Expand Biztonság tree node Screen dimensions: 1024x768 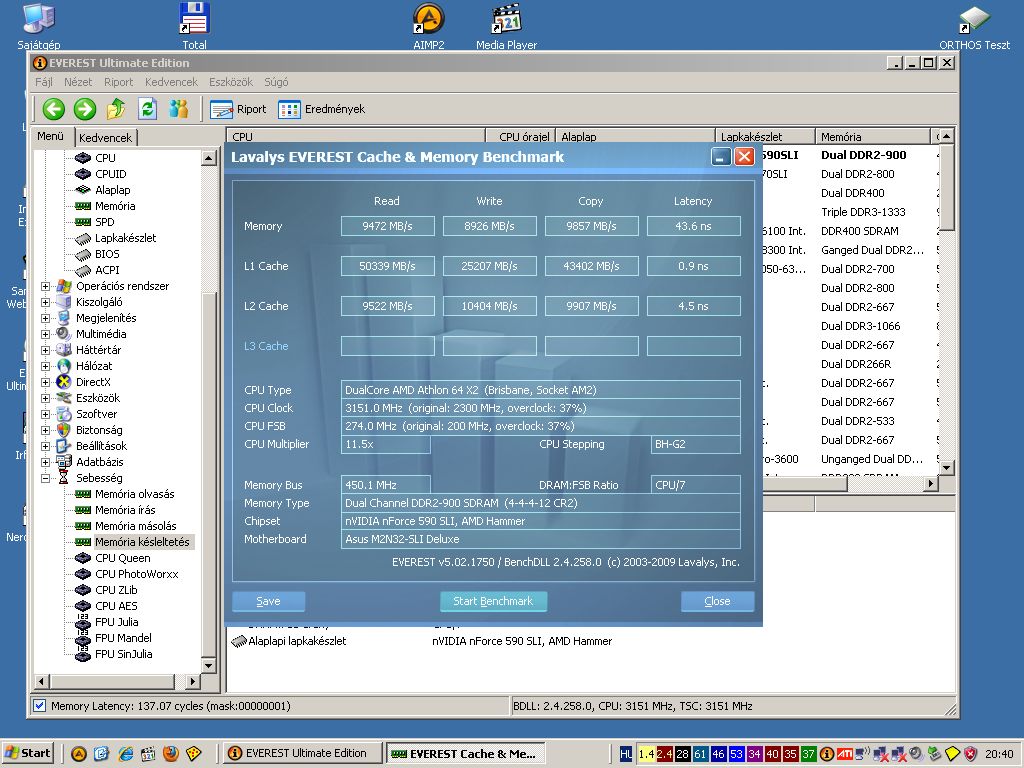coord(45,430)
